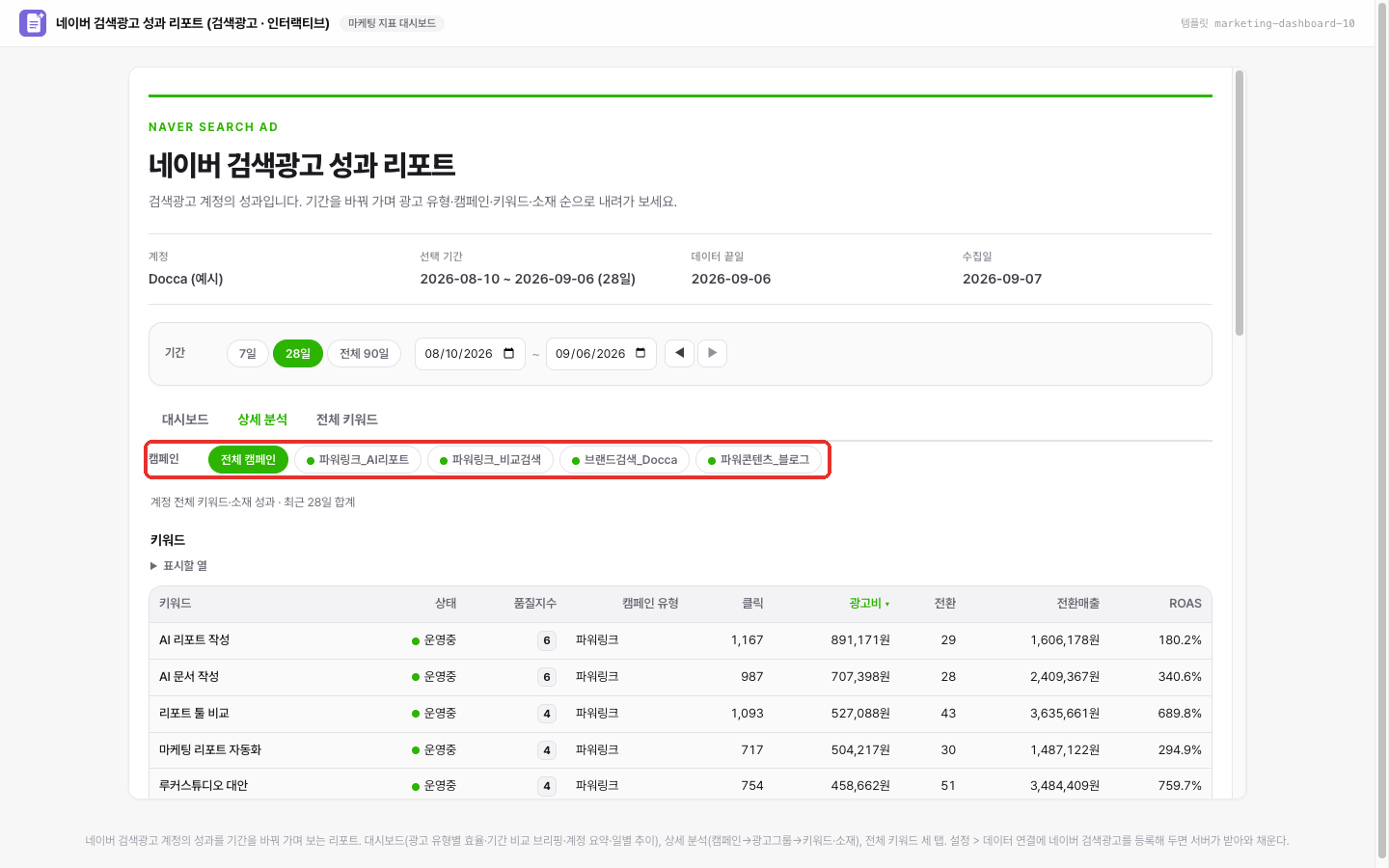Click the ROAS column header

point(1185,604)
